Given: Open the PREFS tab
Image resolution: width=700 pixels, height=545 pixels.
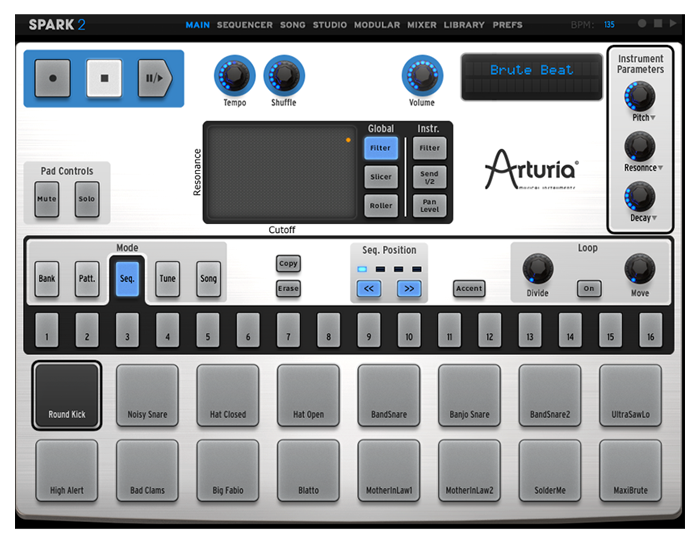Looking at the screenshot, I should click(x=508, y=25).
